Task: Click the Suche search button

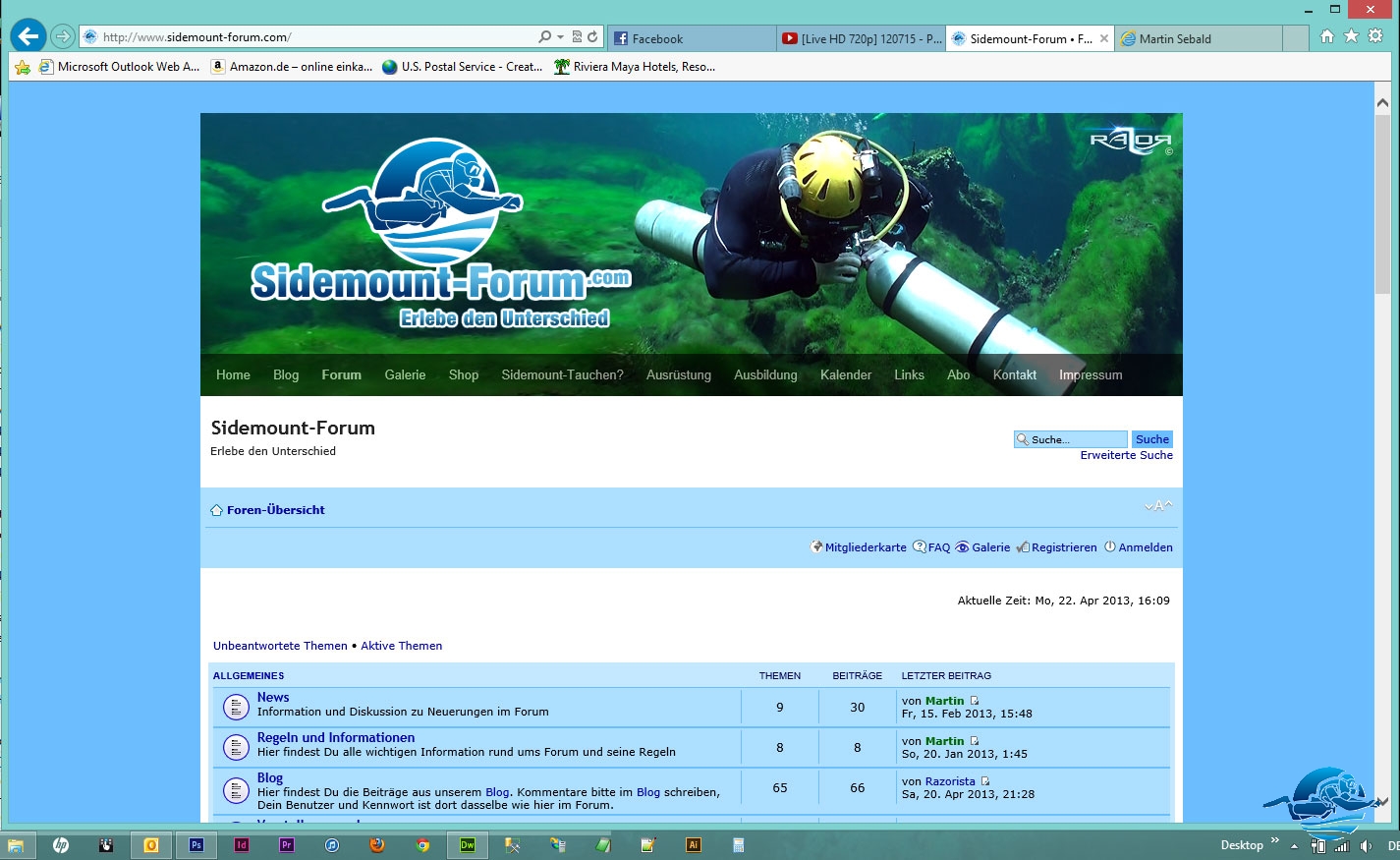Action: pyautogui.click(x=1151, y=439)
